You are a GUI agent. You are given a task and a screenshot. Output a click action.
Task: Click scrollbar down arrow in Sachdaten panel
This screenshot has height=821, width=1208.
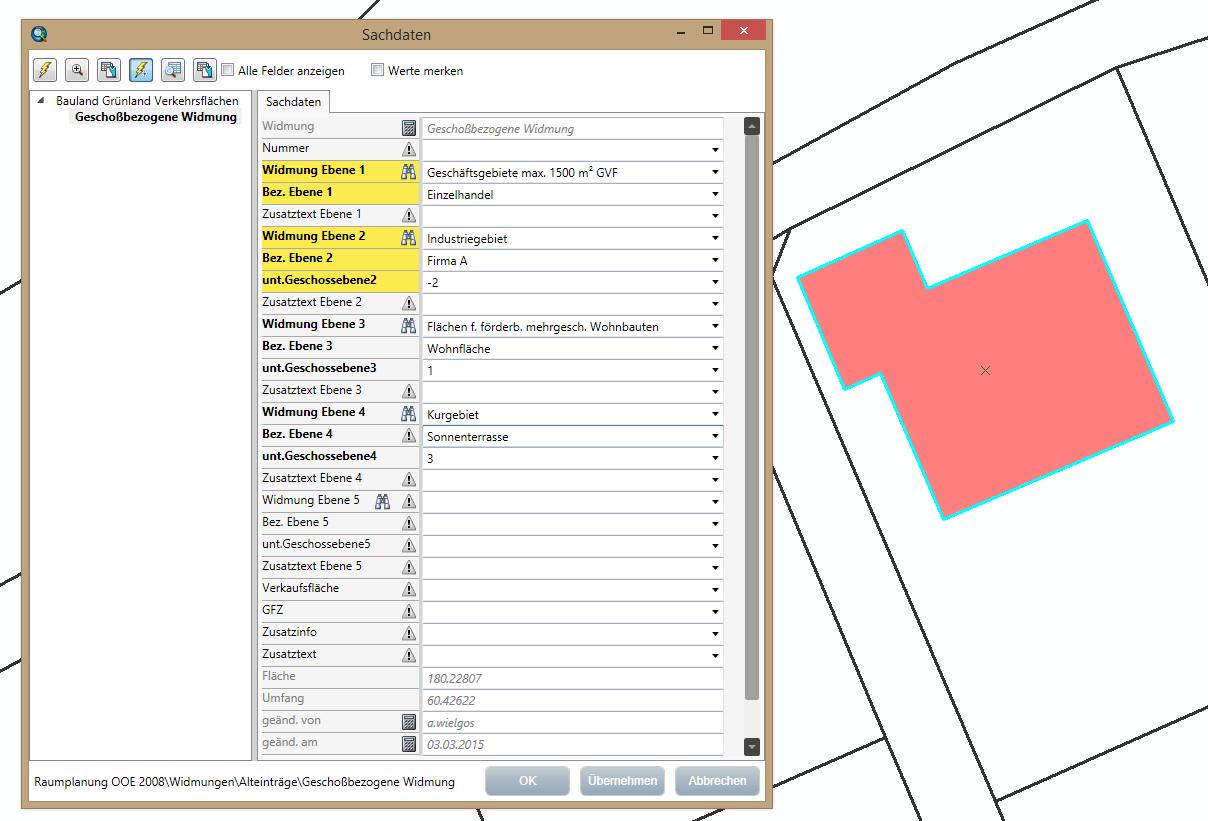752,747
